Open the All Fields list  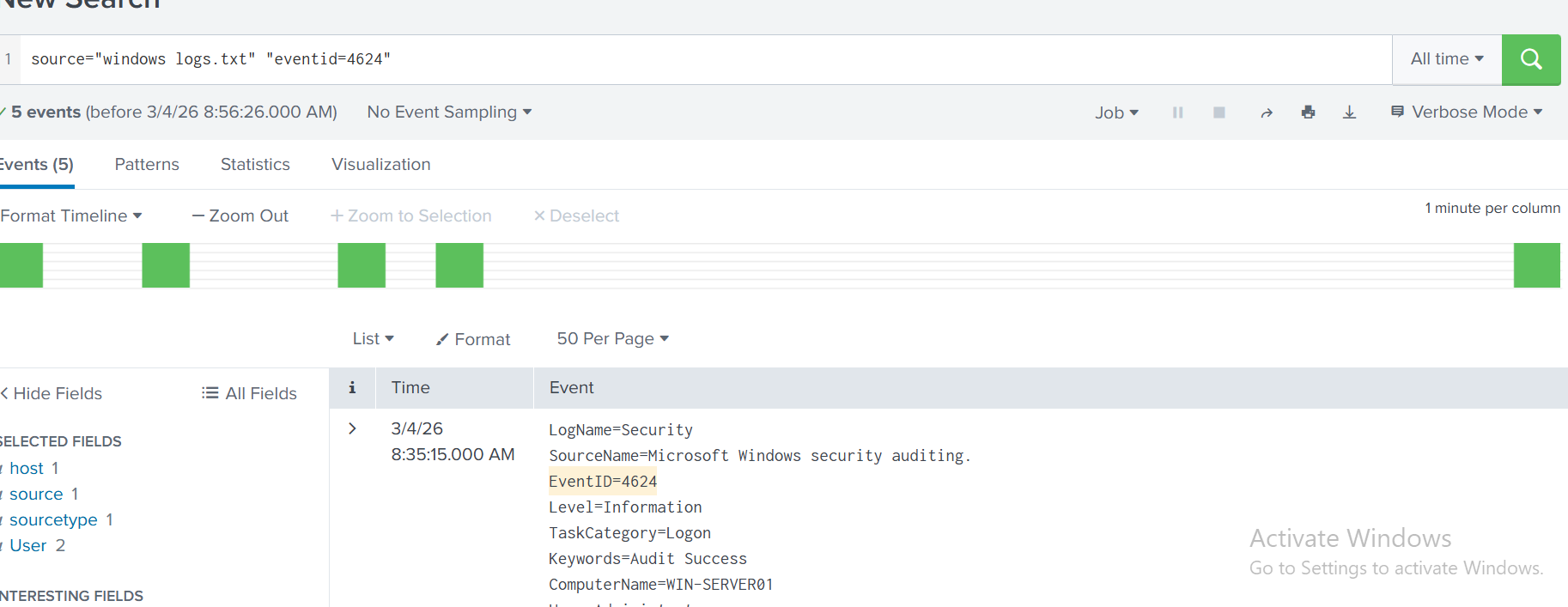click(249, 393)
